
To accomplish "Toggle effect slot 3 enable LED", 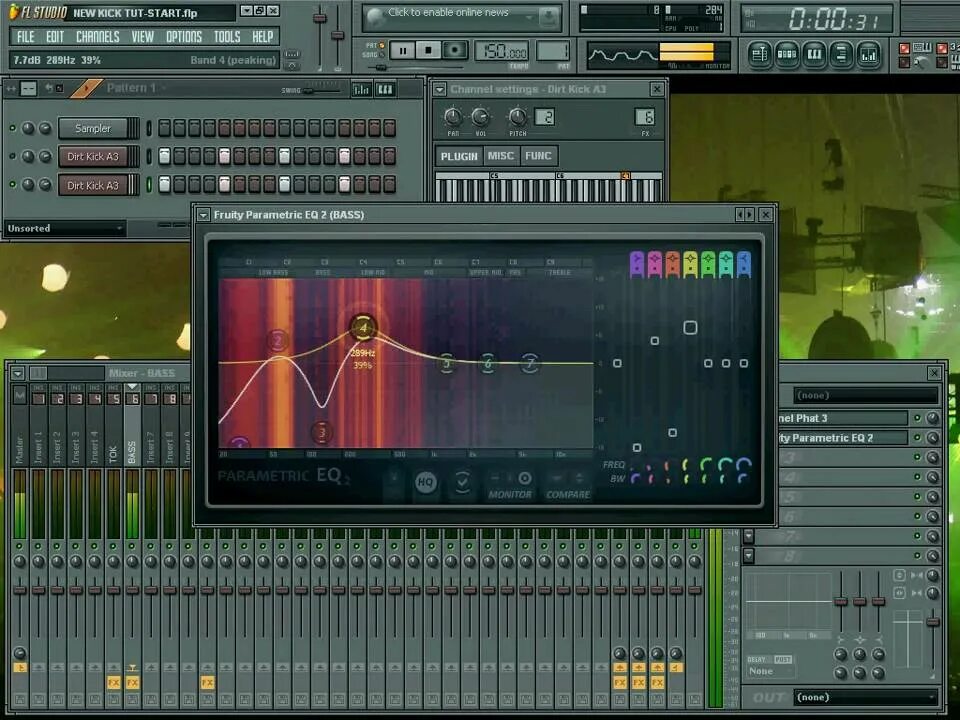I will point(917,457).
